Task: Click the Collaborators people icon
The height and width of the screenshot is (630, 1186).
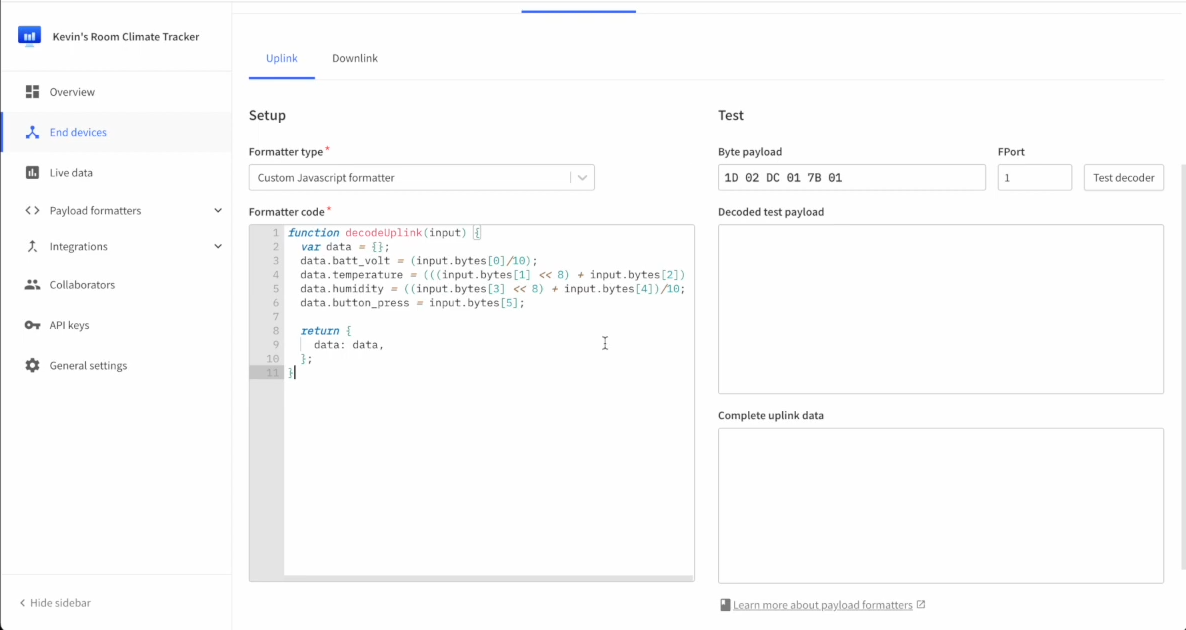Action: coord(32,285)
